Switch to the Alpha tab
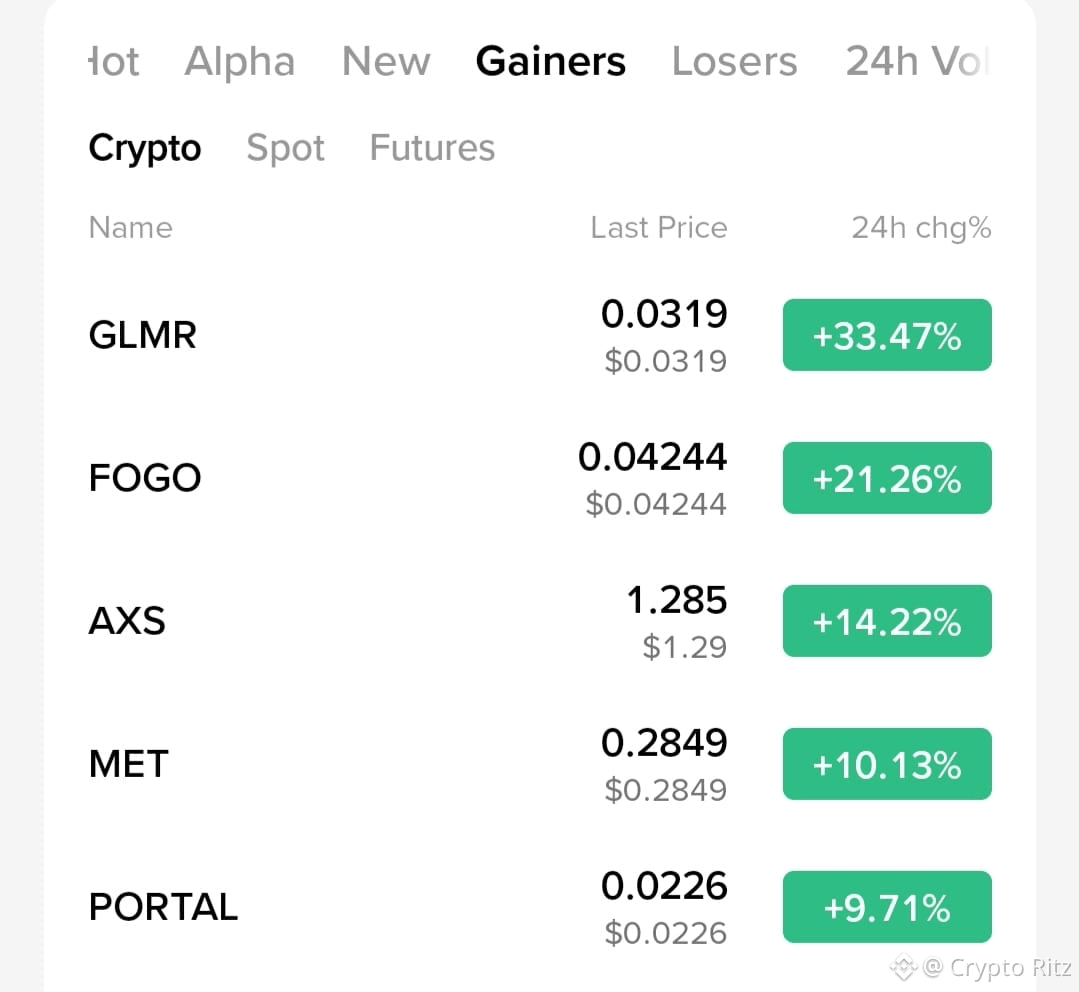This screenshot has height=992, width=1079. pyautogui.click(x=239, y=61)
